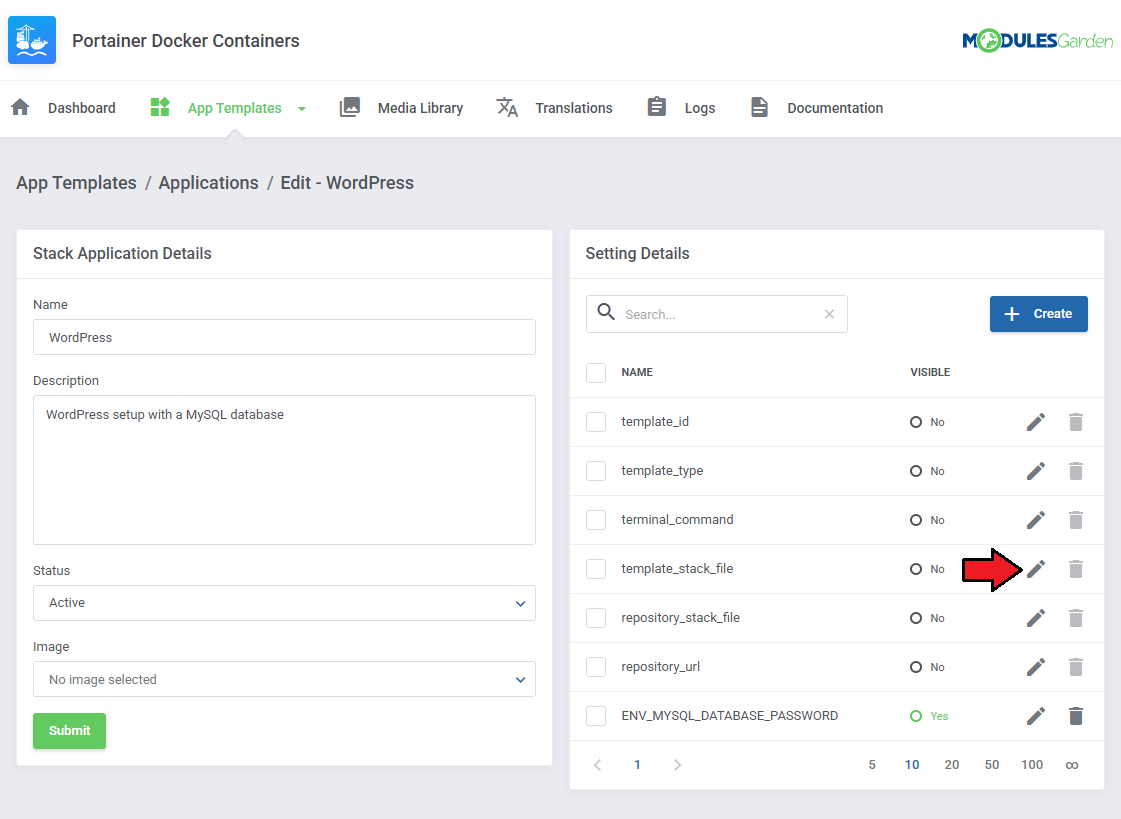The image size is (1121, 819).
Task: Sort by the NAME column header
Action: [x=637, y=372]
